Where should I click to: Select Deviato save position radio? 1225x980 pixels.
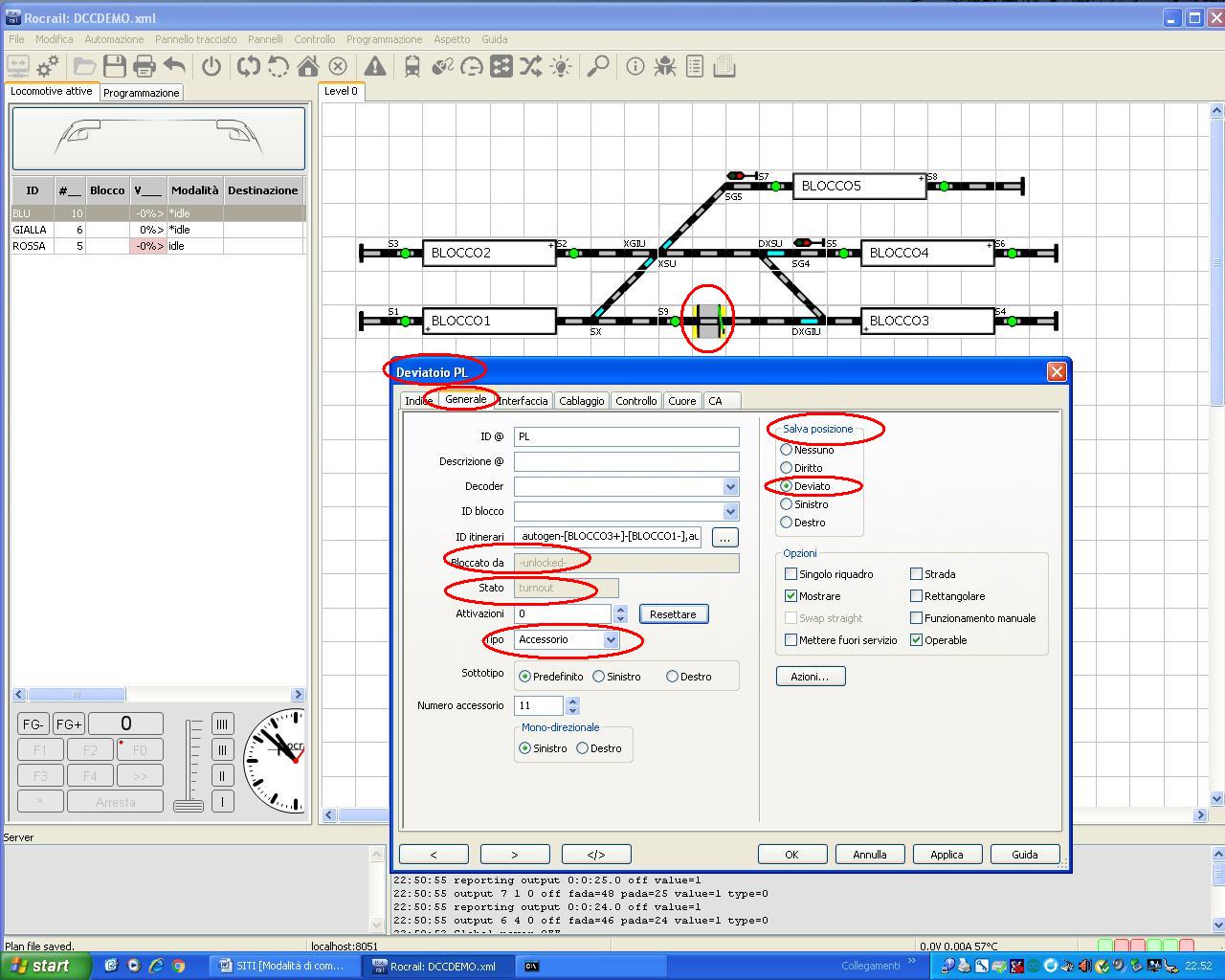(787, 486)
